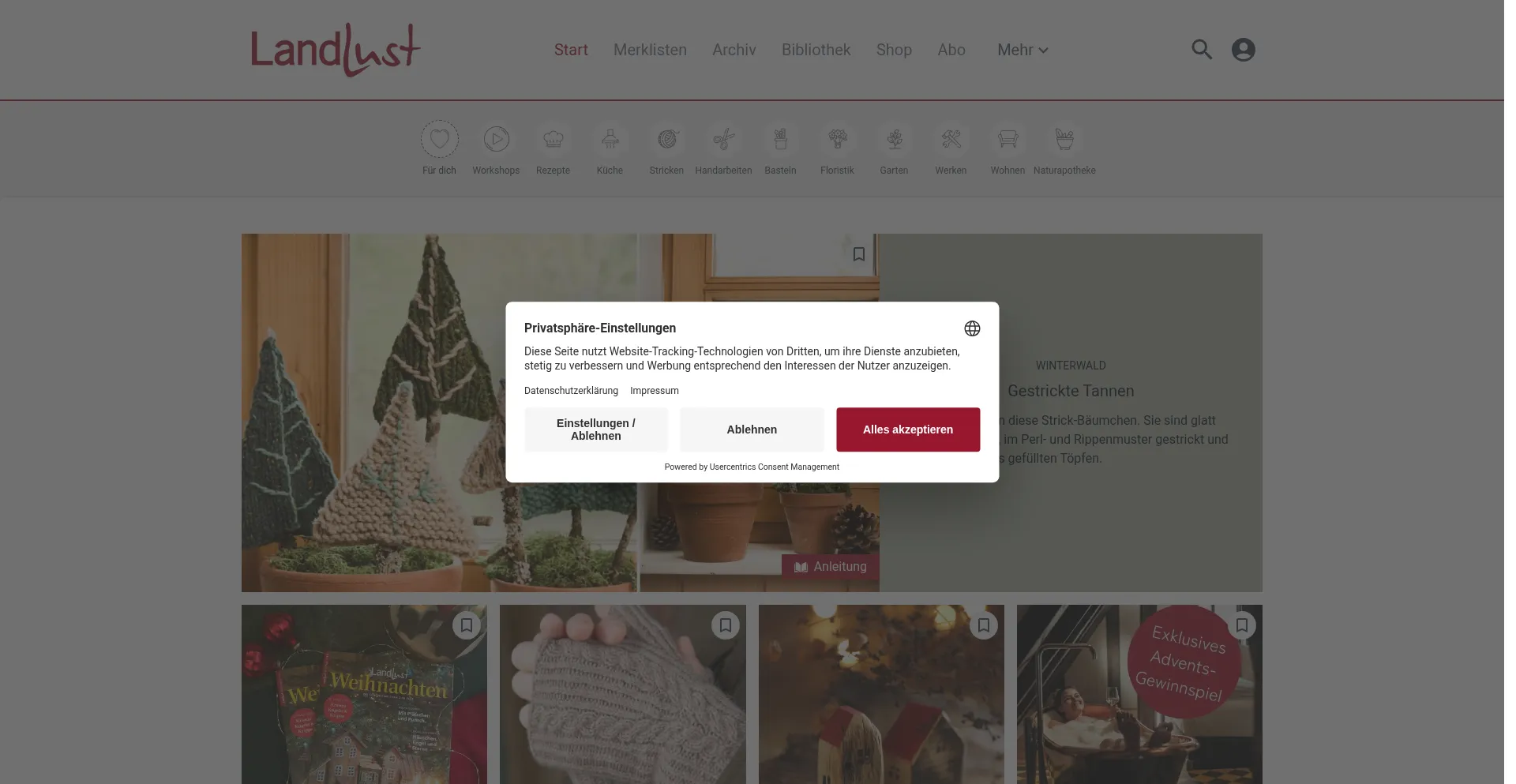Click the Einstellungen / Ablehnen button

(596, 430)
